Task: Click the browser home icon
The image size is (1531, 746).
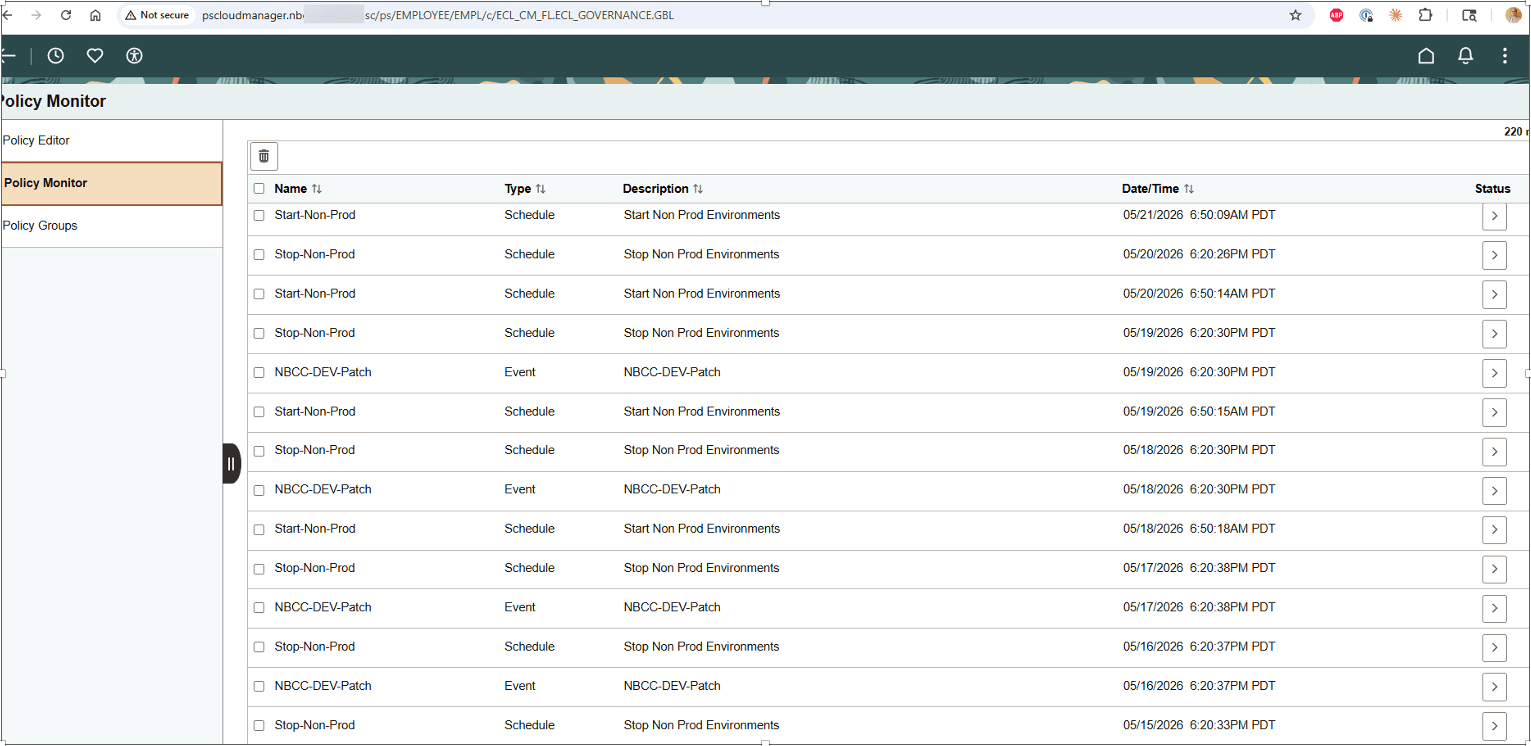Action: click(95, 15)
